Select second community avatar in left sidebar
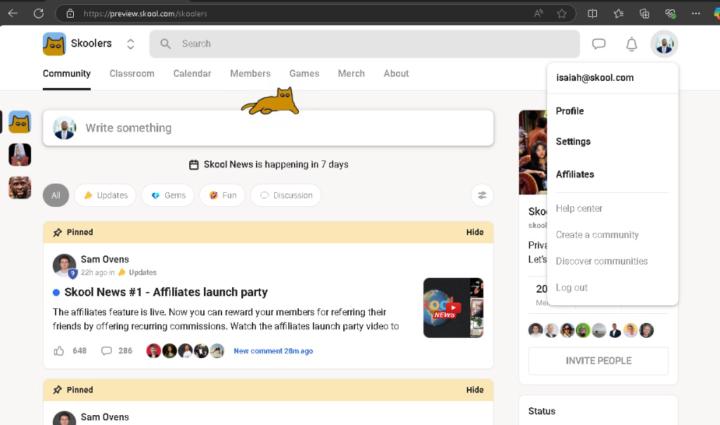 coord(20,154)
